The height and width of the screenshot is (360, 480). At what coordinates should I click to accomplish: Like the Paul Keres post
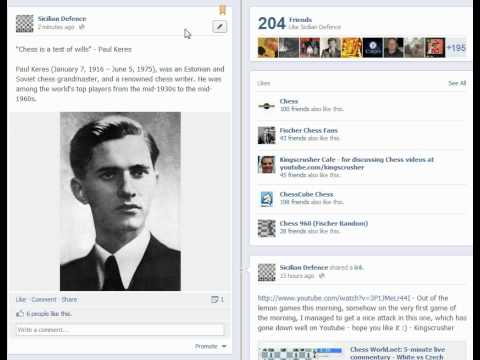(x=21, y=299)
